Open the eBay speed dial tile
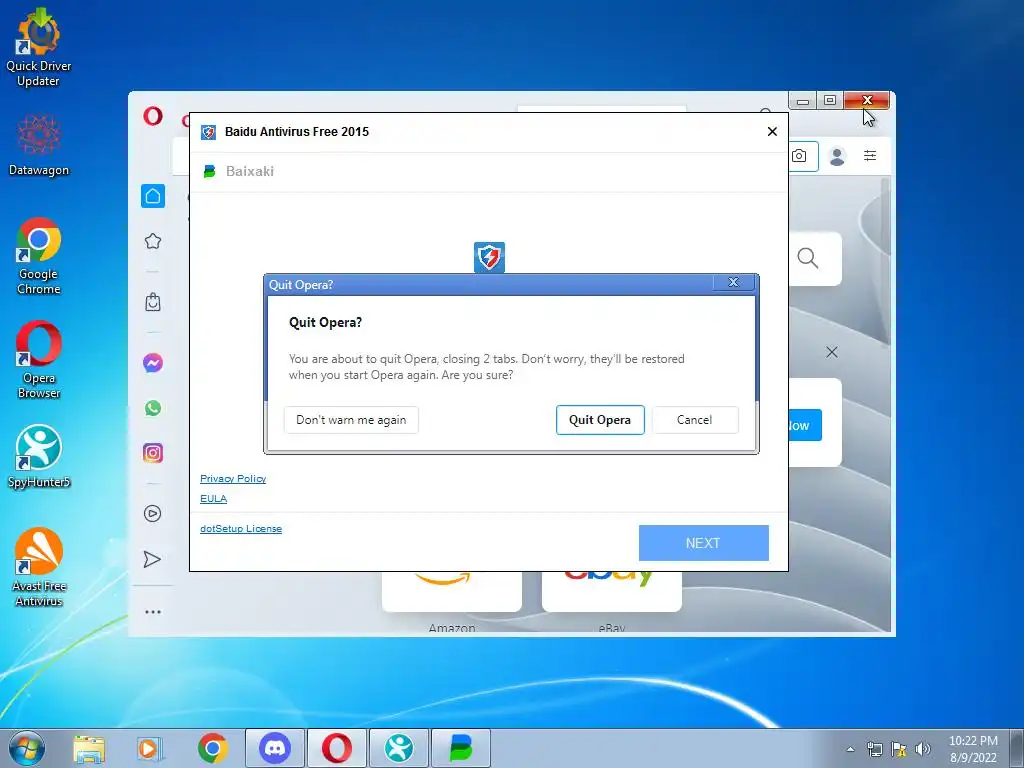The width and height of the screenshot is (1024, 768). [611, 592]
